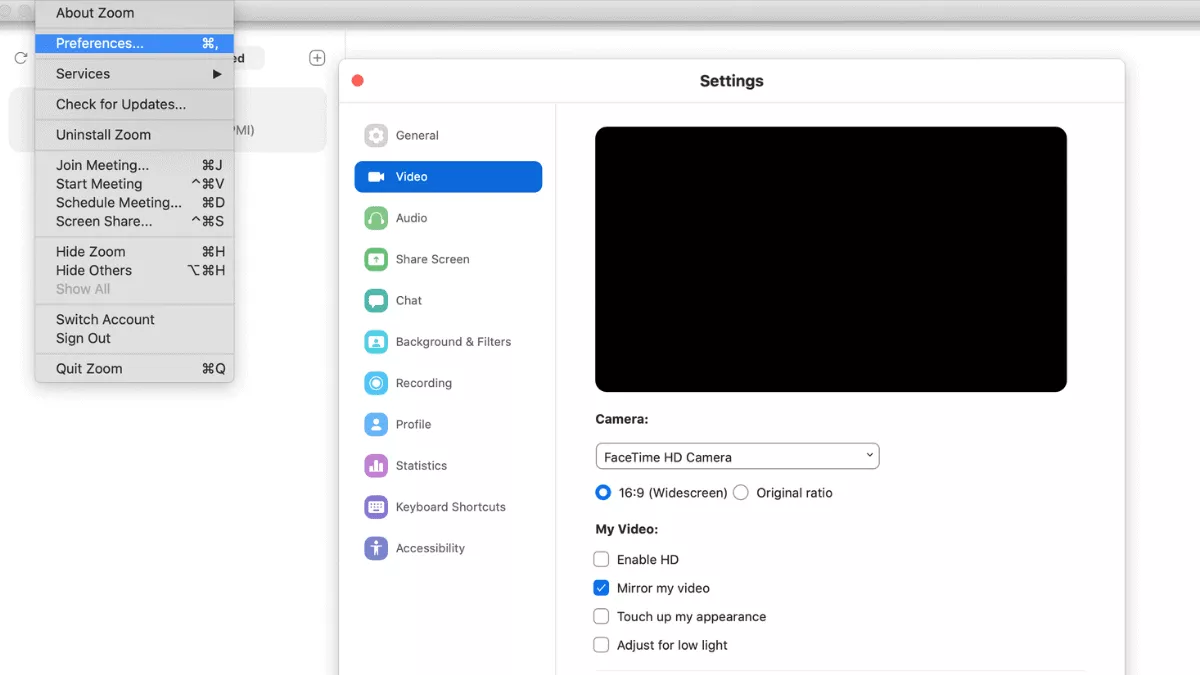Image resolution: width=1200 pixels, height=675 pixels.
Task: Open Chat settings label
Action: pyautogui.click(x=409, y=300)
